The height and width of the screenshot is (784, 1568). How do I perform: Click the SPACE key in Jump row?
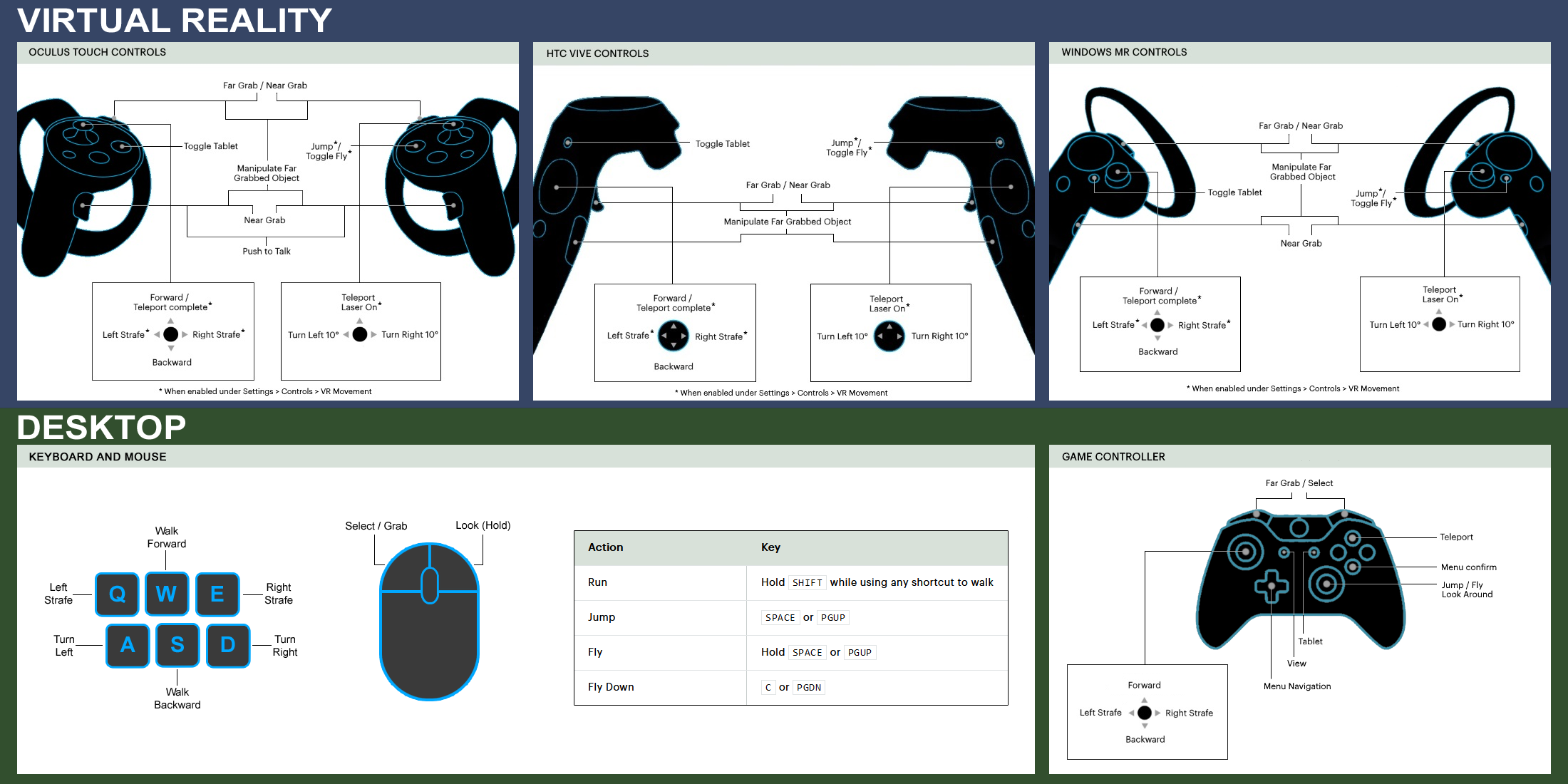click(x=780, y=618)
